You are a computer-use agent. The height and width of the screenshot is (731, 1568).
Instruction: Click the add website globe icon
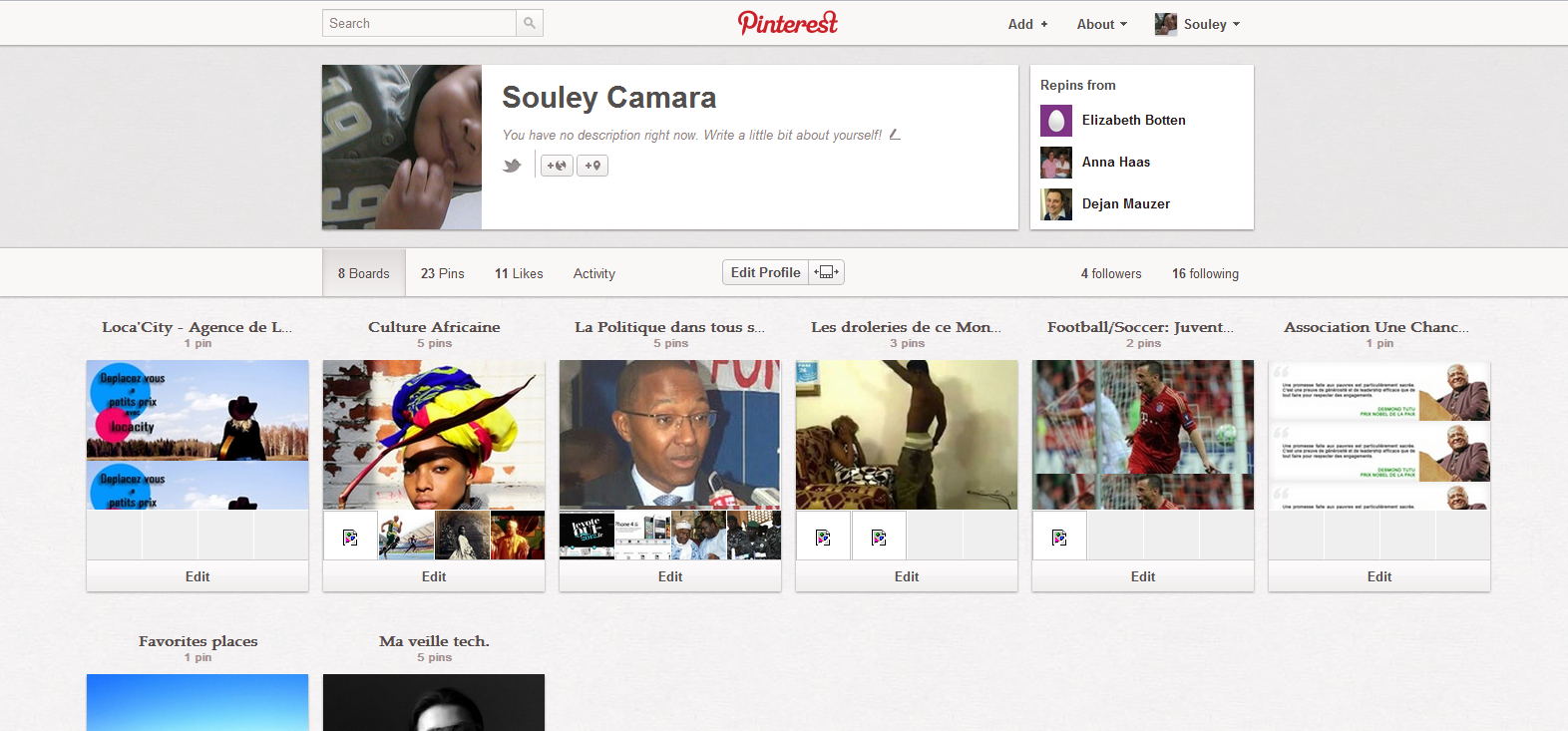point(557,166)
